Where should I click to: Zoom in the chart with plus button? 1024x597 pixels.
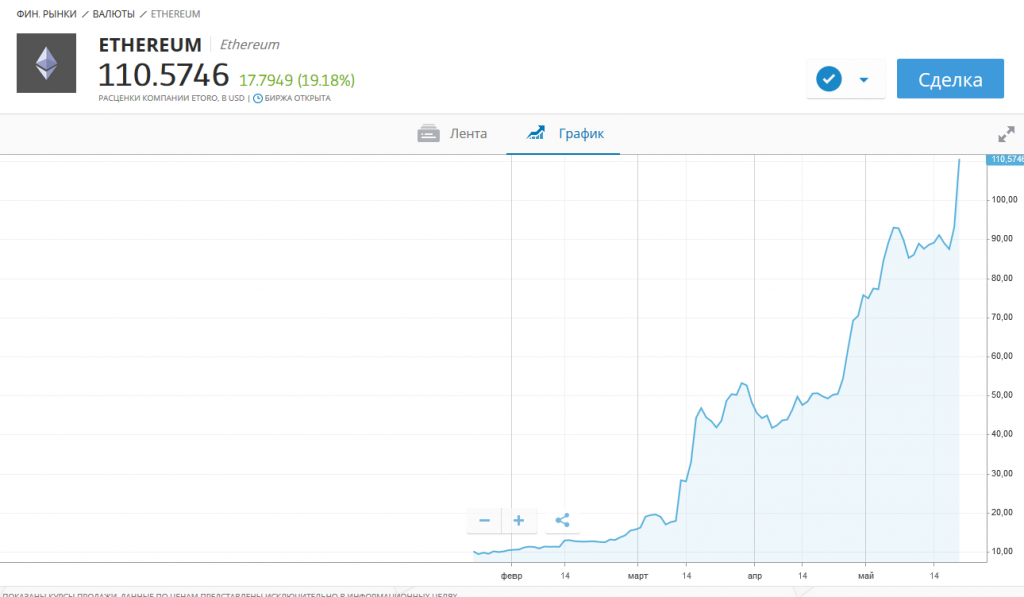[519, 520]
